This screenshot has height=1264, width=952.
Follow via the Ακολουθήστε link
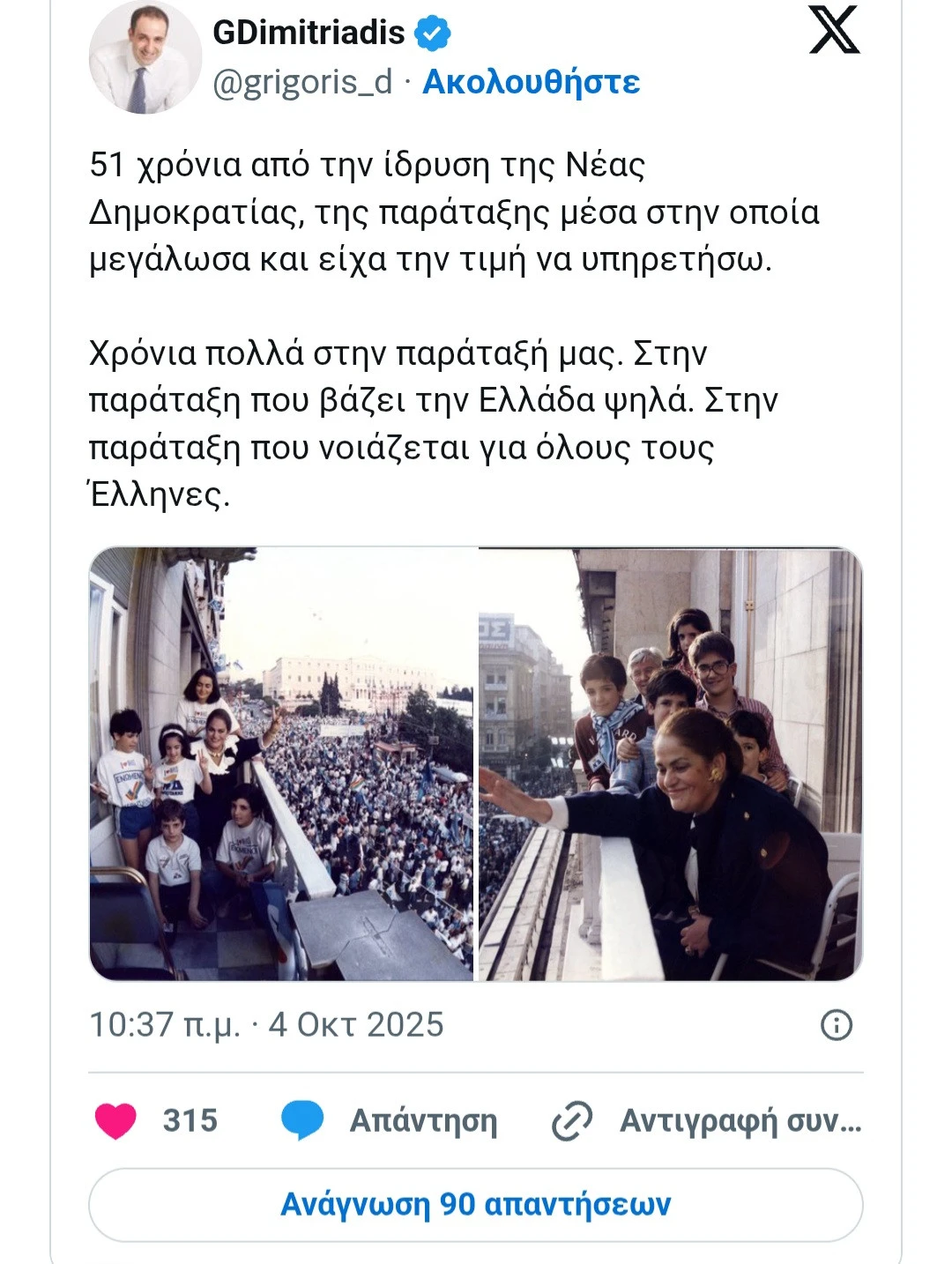pyautogui.click(x=531, y=82)
